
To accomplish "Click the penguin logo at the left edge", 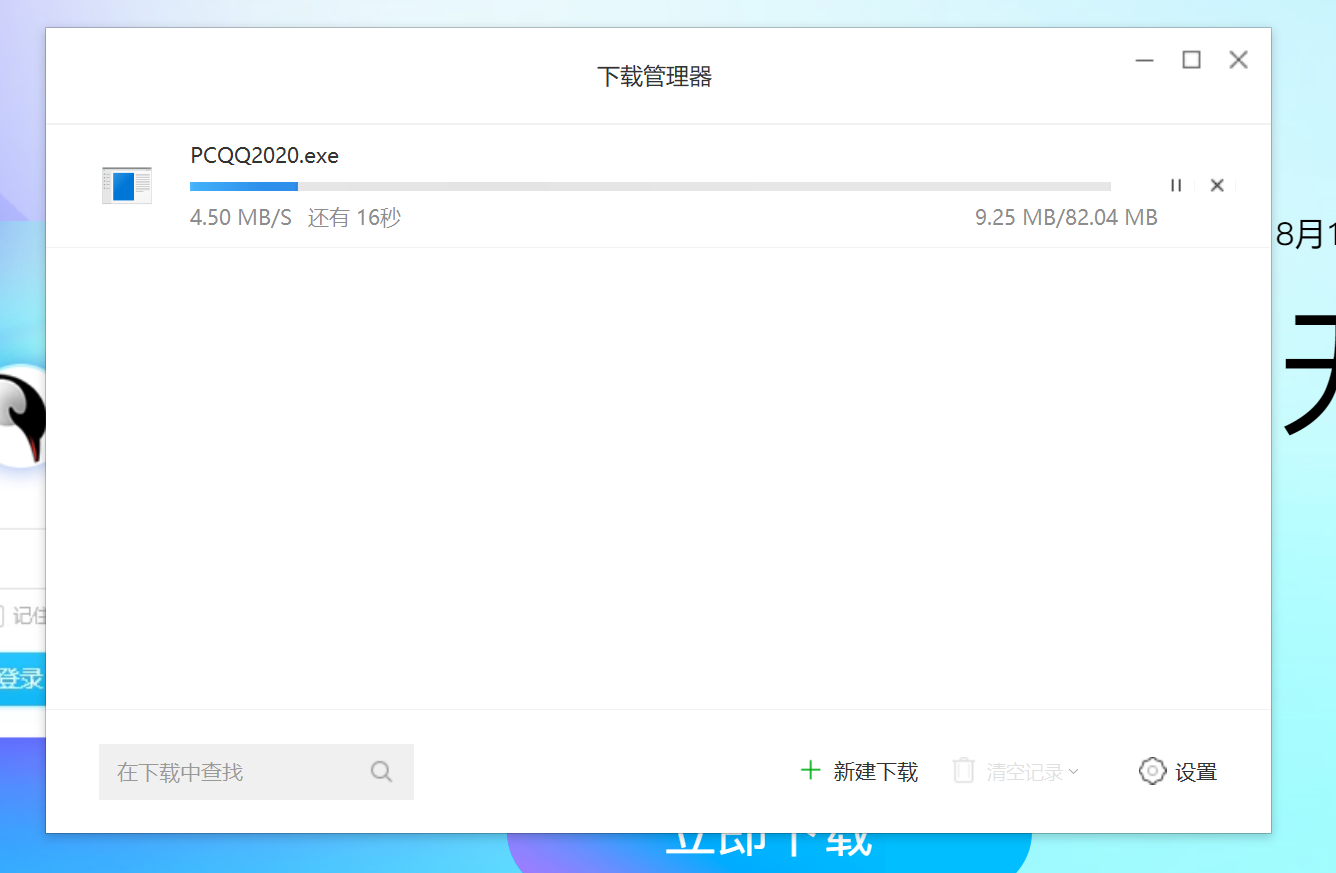I will coord(20,415).
